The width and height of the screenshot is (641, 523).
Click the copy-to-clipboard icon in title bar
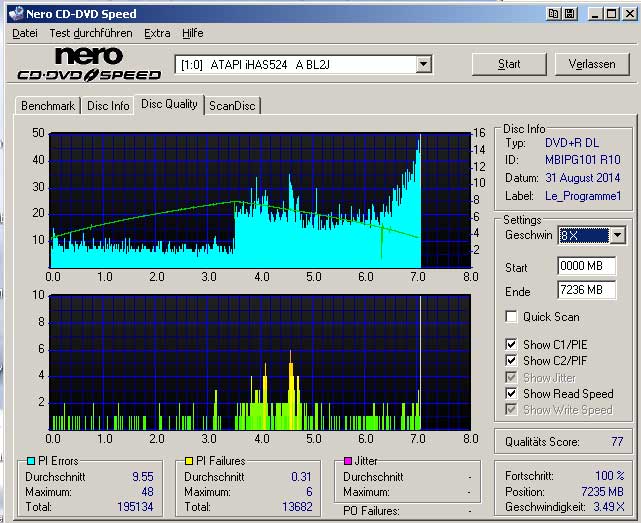point(554,14)
